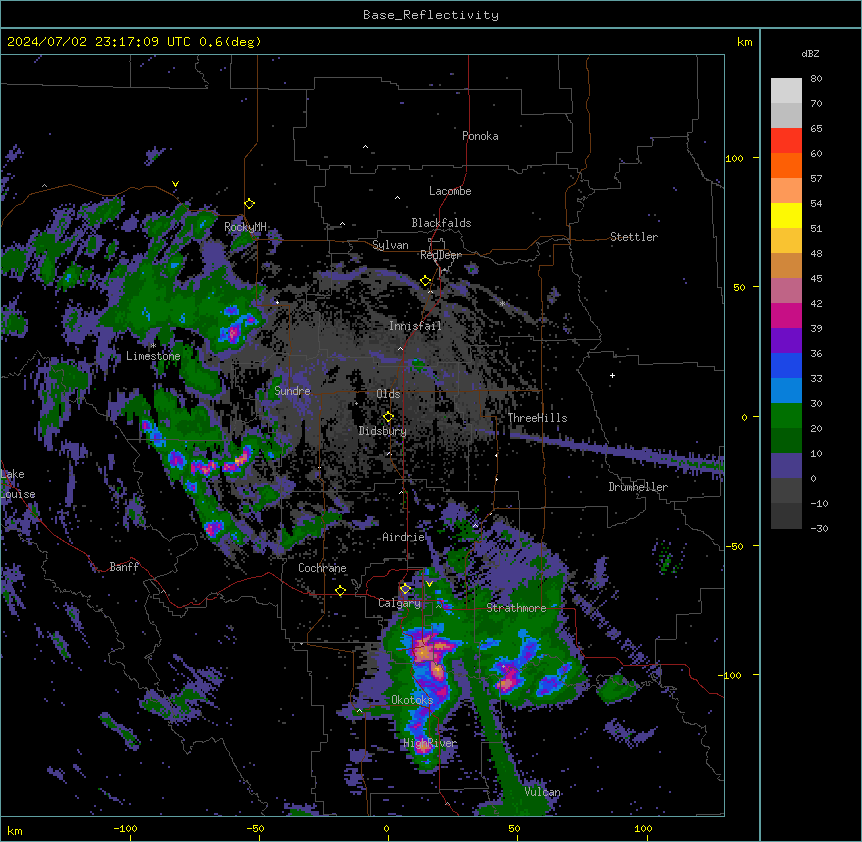862x842 pixels.
Task: Click the yellow diamond marker near RockyMH
Action: [x=250, y=204]
